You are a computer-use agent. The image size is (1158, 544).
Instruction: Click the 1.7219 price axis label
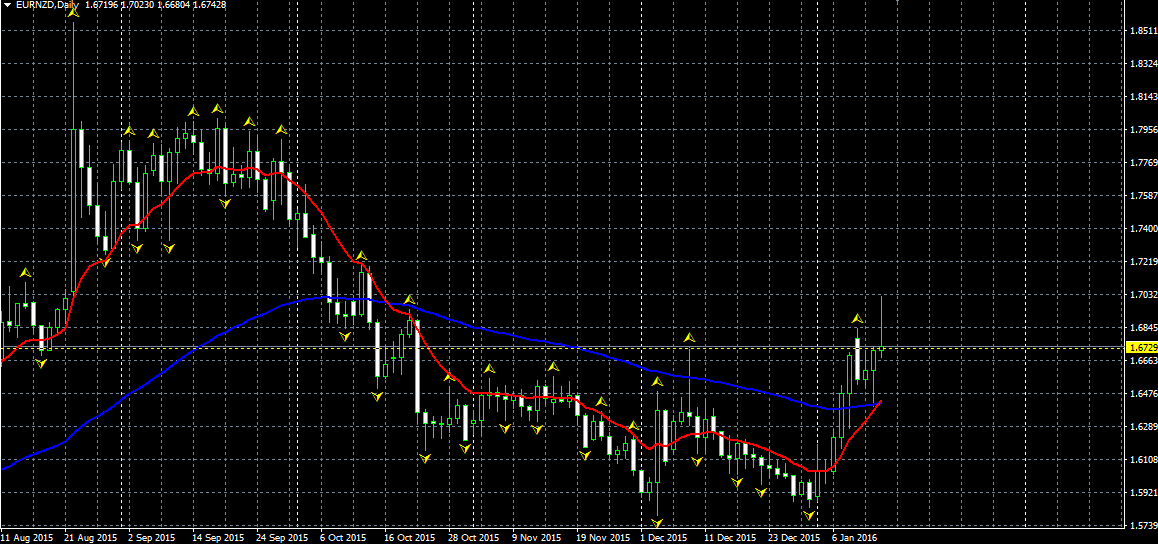point(1142,262)
